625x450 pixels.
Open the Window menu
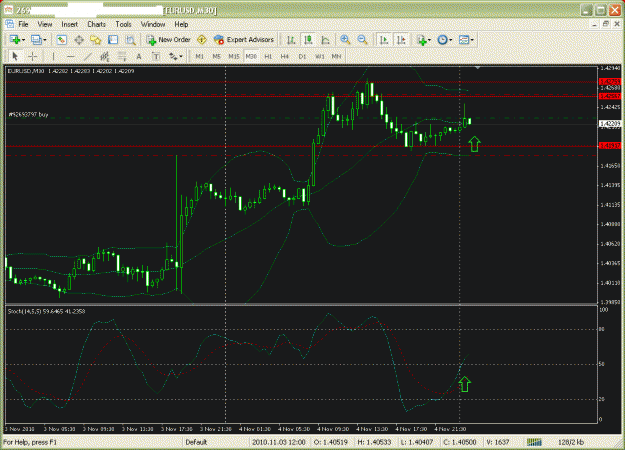(x=153, y=24)
